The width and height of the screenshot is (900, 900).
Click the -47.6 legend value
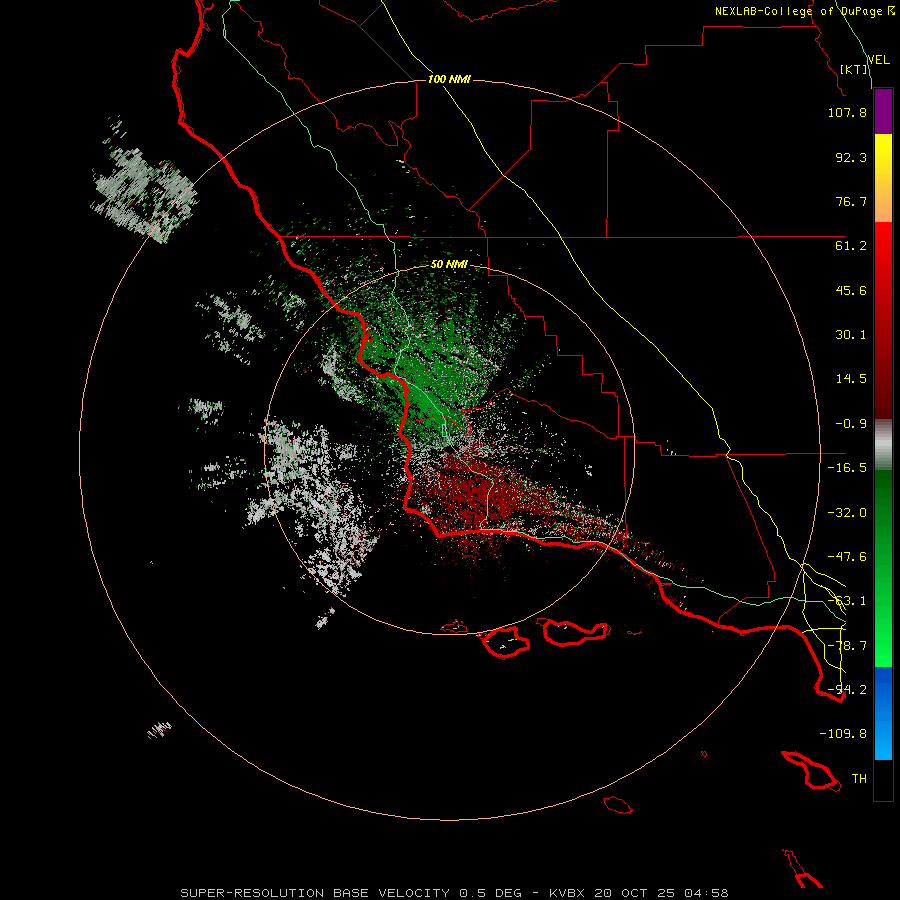[847, 557]
